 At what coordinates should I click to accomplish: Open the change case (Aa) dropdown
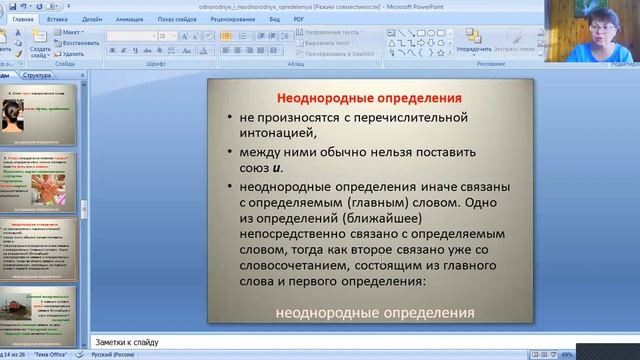[187, 51]
